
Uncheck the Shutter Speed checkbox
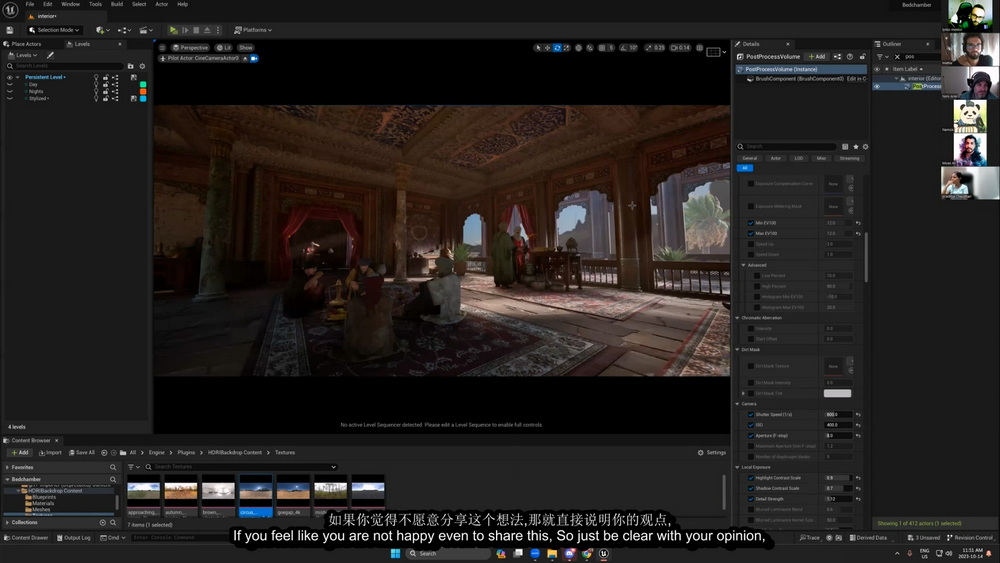(x=751, y=414)
